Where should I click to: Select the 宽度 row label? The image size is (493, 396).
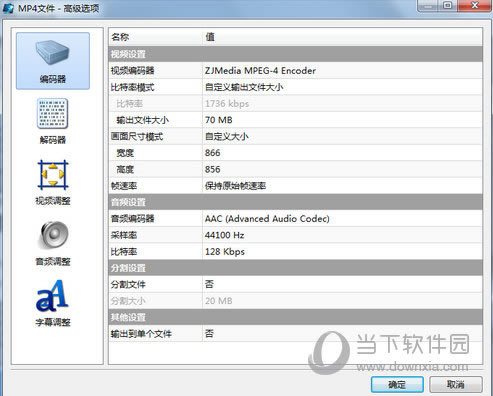tap(125, 153)
